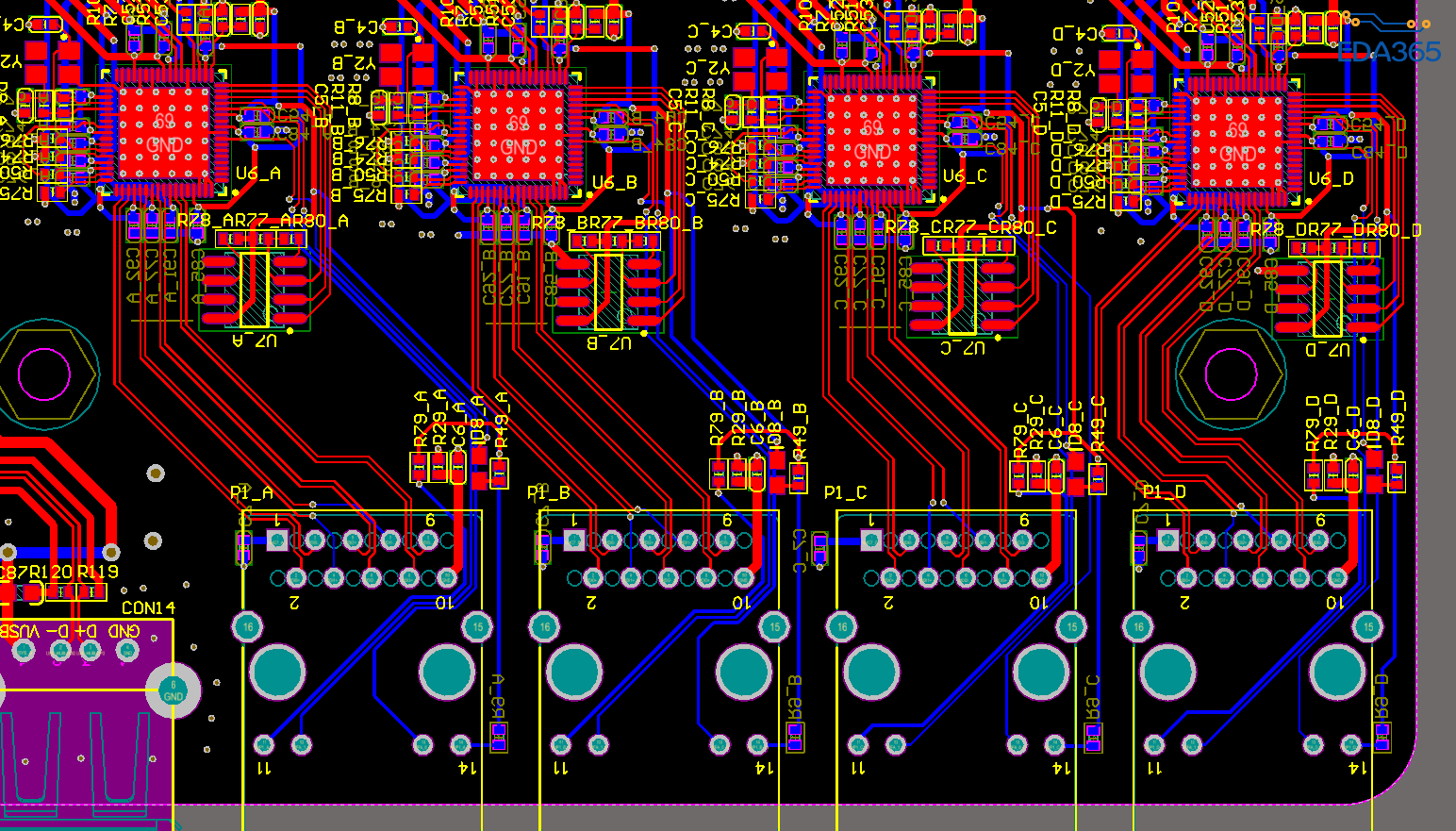Image resolution: width=1456 pixels, height=831 pixels.
Task: Select the square pin 1 pad of P1_D
Action: (1167, 540)
